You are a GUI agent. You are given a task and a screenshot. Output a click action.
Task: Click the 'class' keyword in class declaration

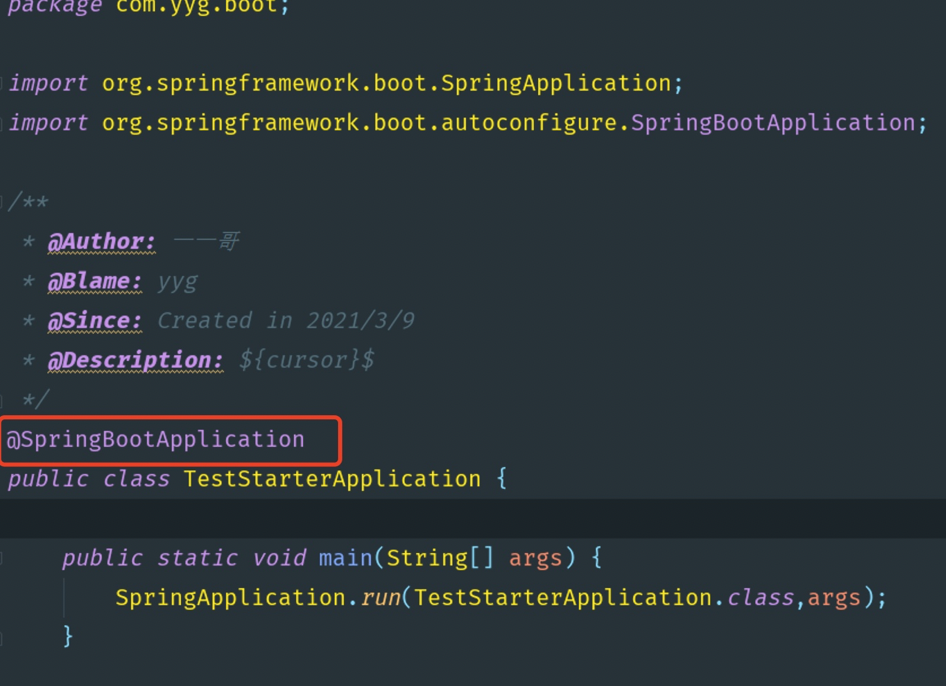(136, 479)
